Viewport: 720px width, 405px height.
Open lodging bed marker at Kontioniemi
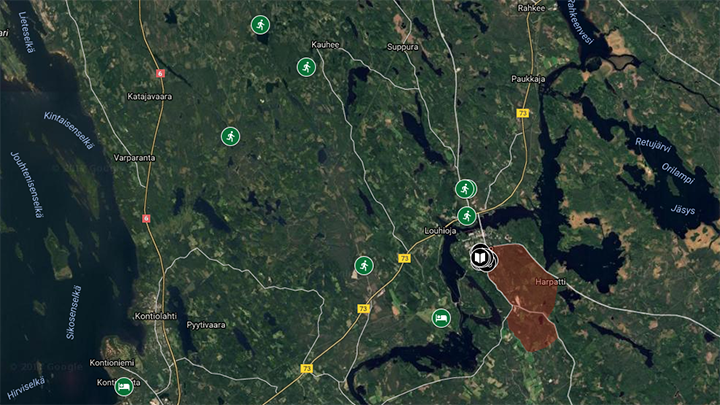pos(124,387)
